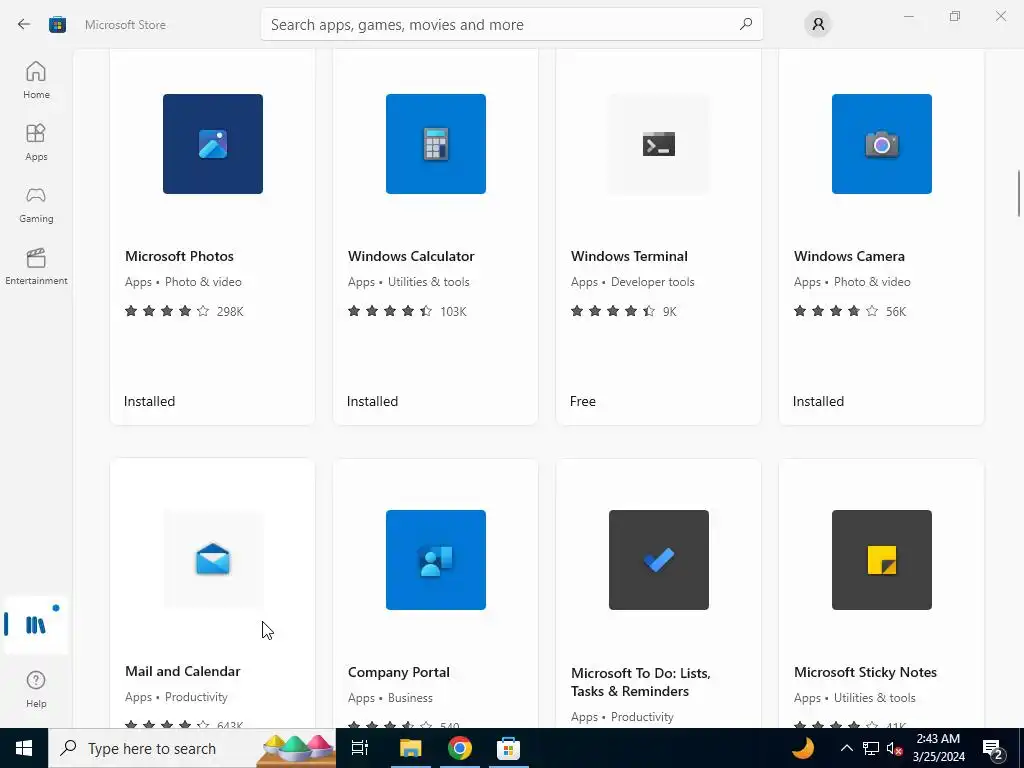Go back with the back arrow
The height and width of the screenshot is (768, 1024).
click(24, 25)
